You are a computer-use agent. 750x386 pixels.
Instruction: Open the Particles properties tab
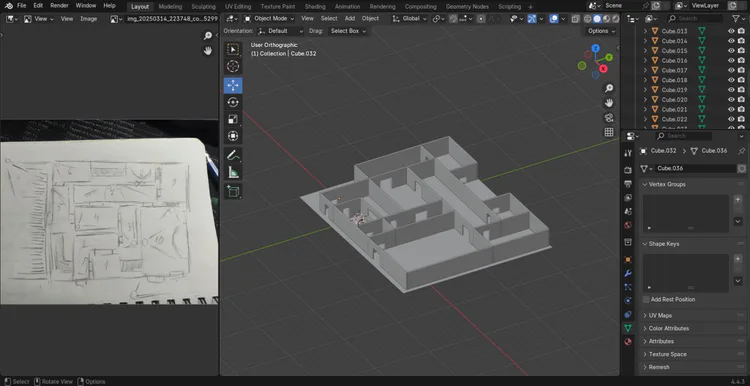628,287
